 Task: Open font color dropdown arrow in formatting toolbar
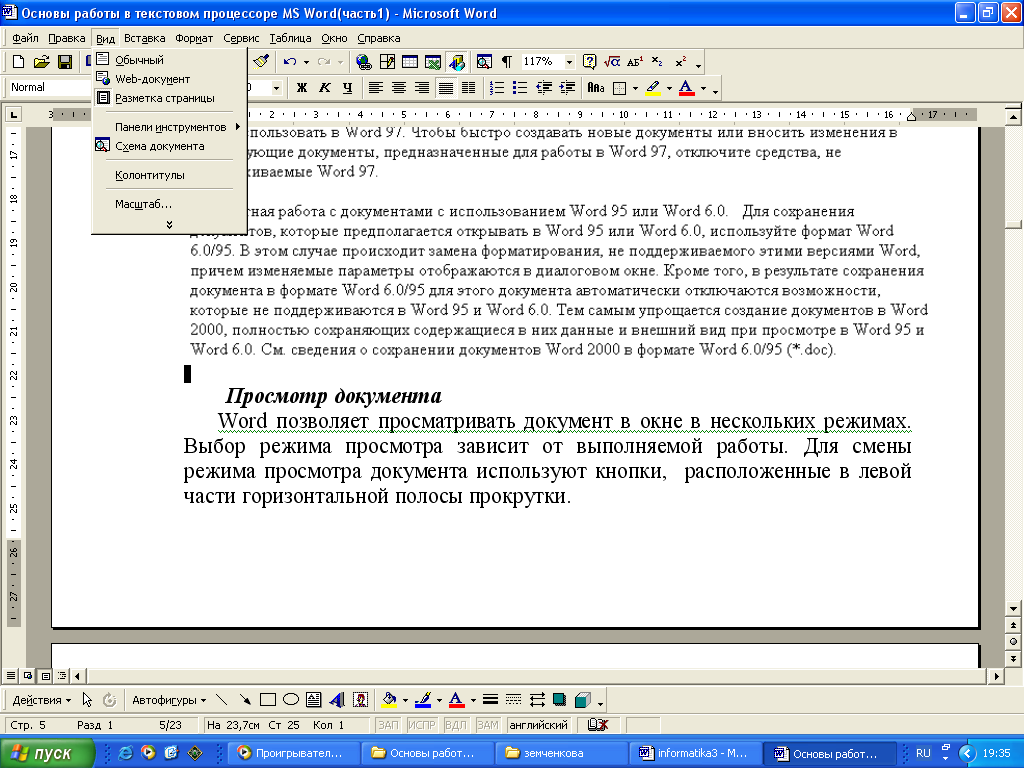703,88
